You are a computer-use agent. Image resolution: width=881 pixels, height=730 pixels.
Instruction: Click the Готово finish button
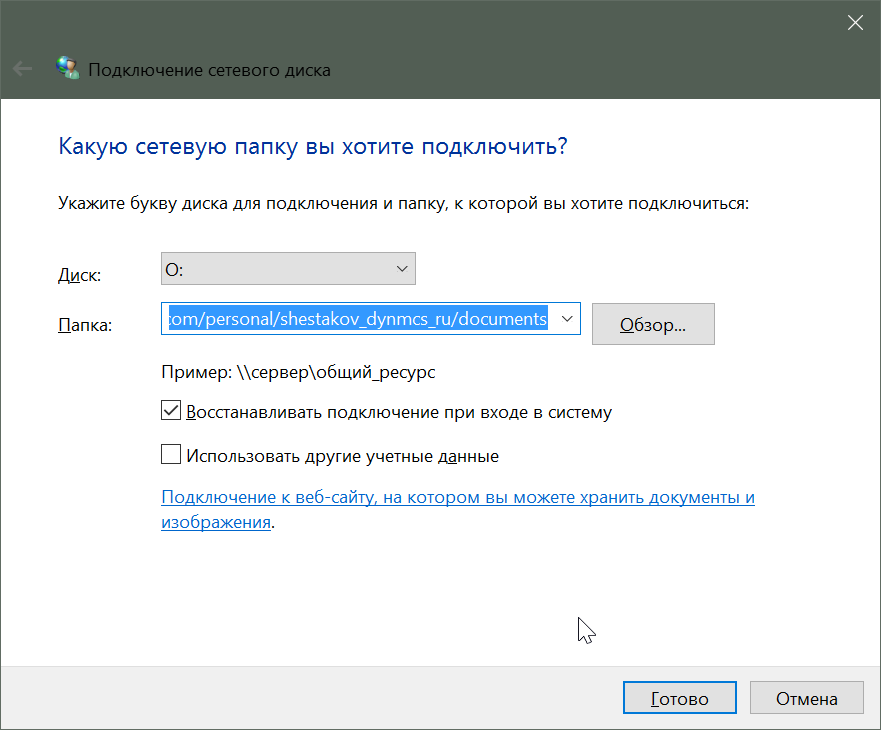[x=680, y=698]
